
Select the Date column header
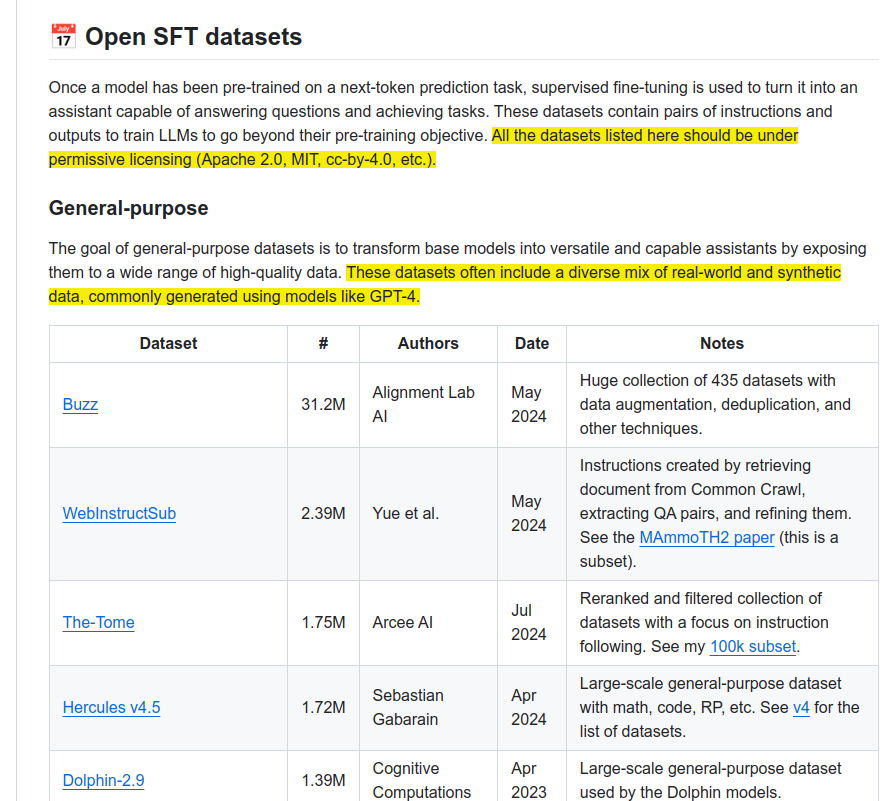click(x=531, y=343)
